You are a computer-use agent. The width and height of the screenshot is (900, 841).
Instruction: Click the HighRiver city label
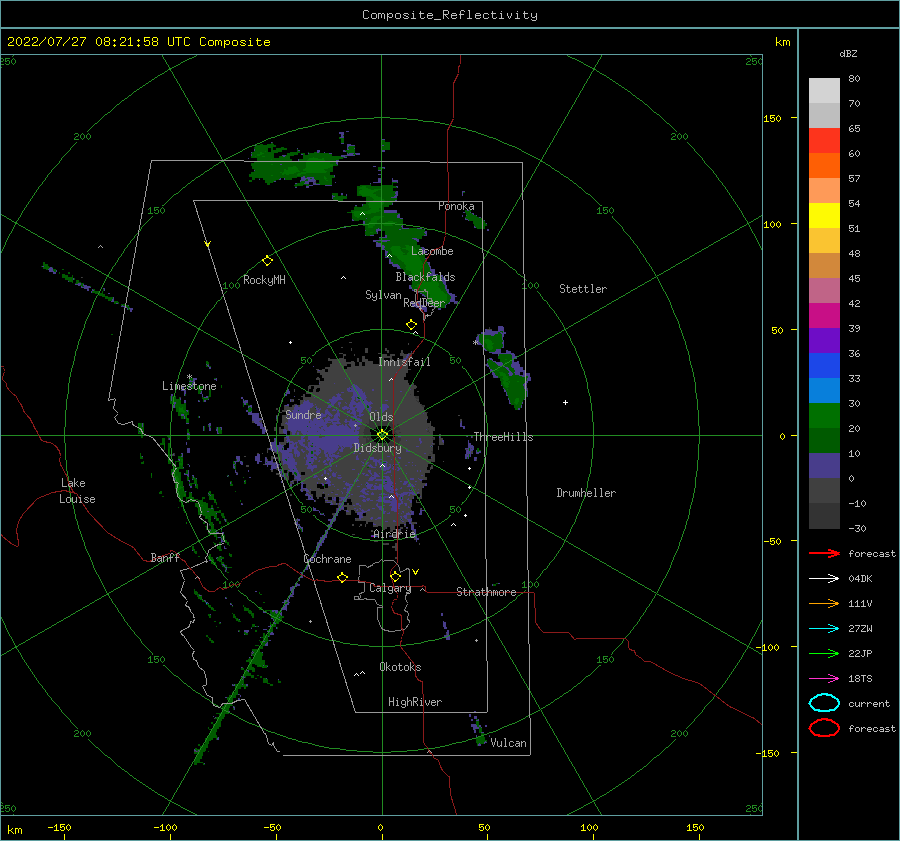point(415,702)
